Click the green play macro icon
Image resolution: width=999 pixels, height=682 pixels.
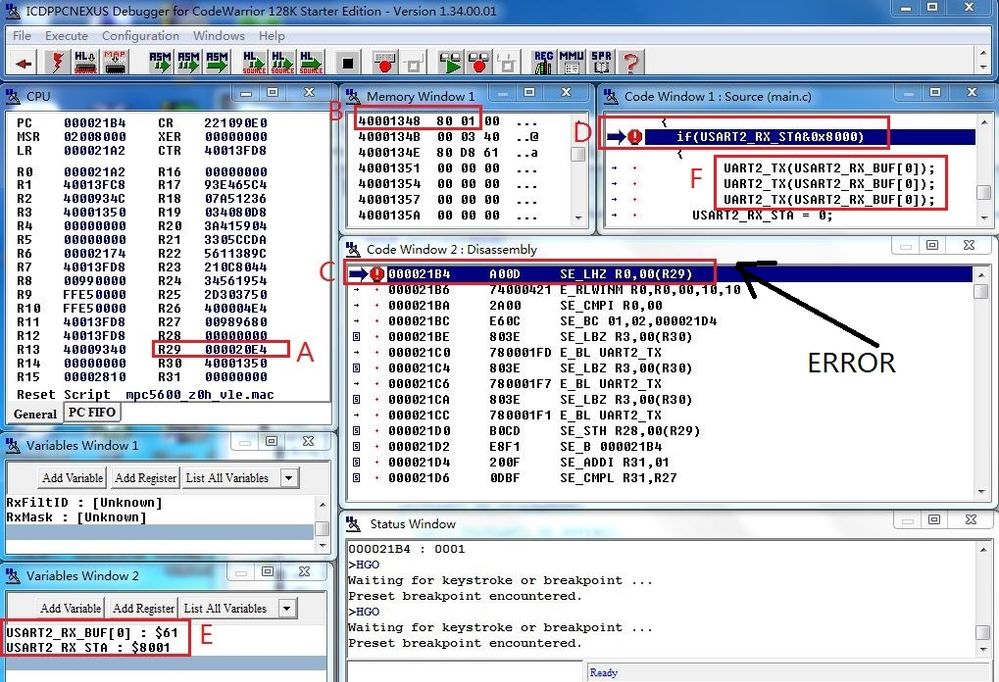(450, 63)
